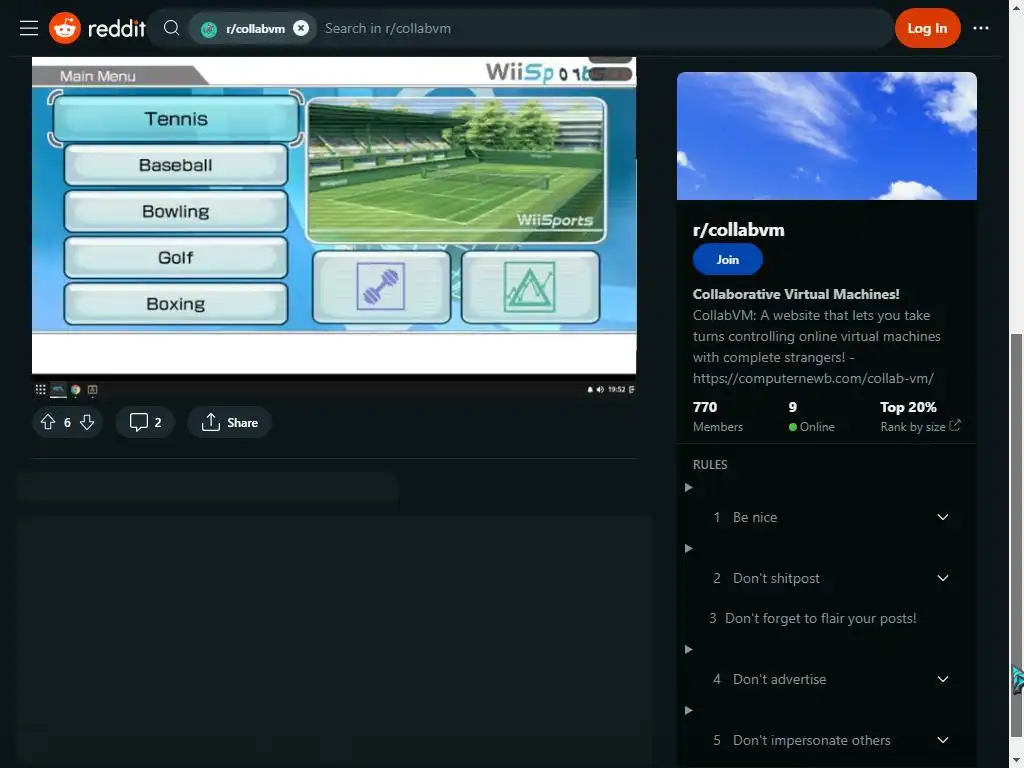Image resolution: width=1024 pixels, height=768 pixels.
Task: Click the search magnifier icon
Action: [x=171, y=28]
